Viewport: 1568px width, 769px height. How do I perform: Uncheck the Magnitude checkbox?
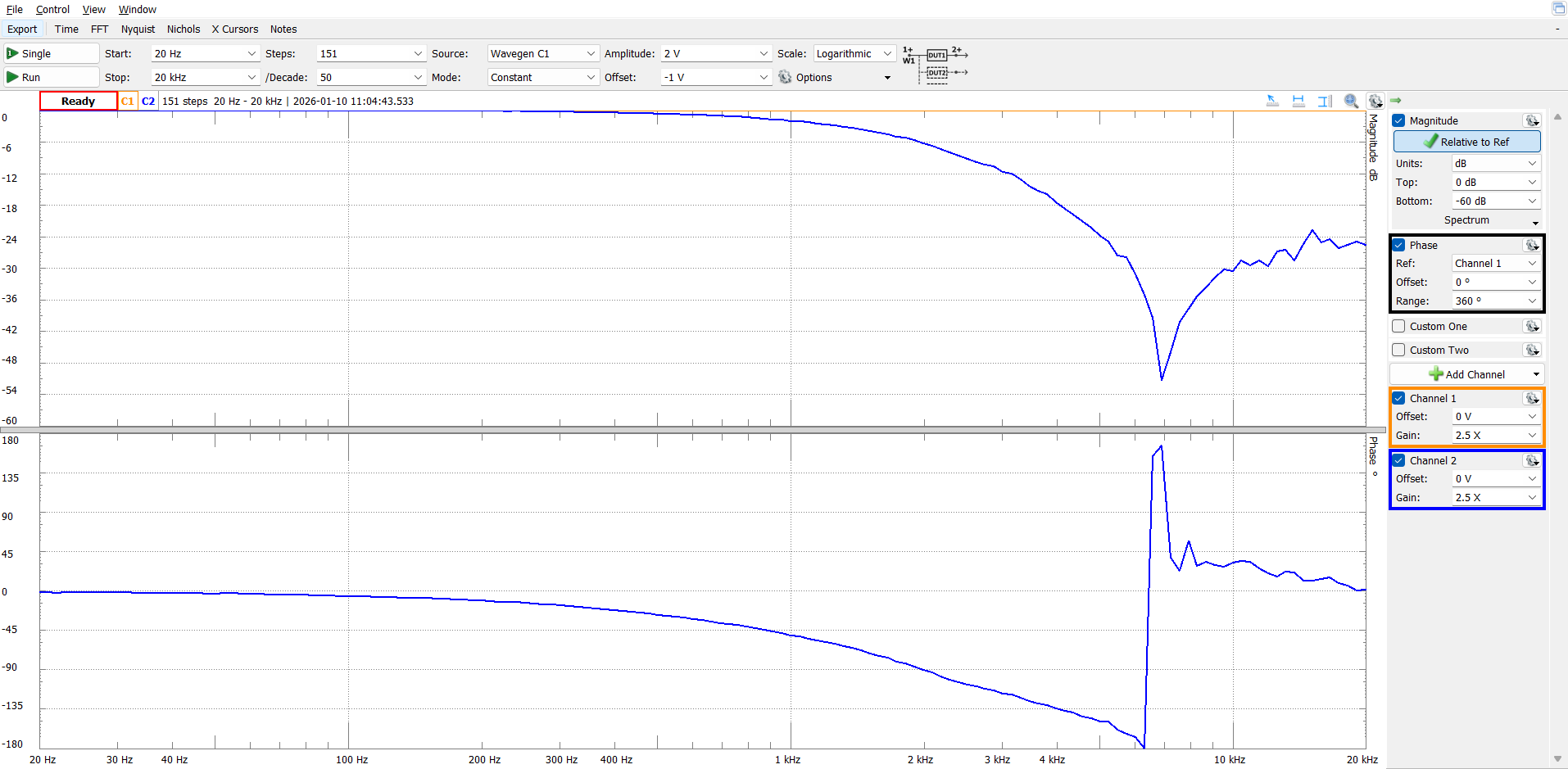coord(1399,120)
